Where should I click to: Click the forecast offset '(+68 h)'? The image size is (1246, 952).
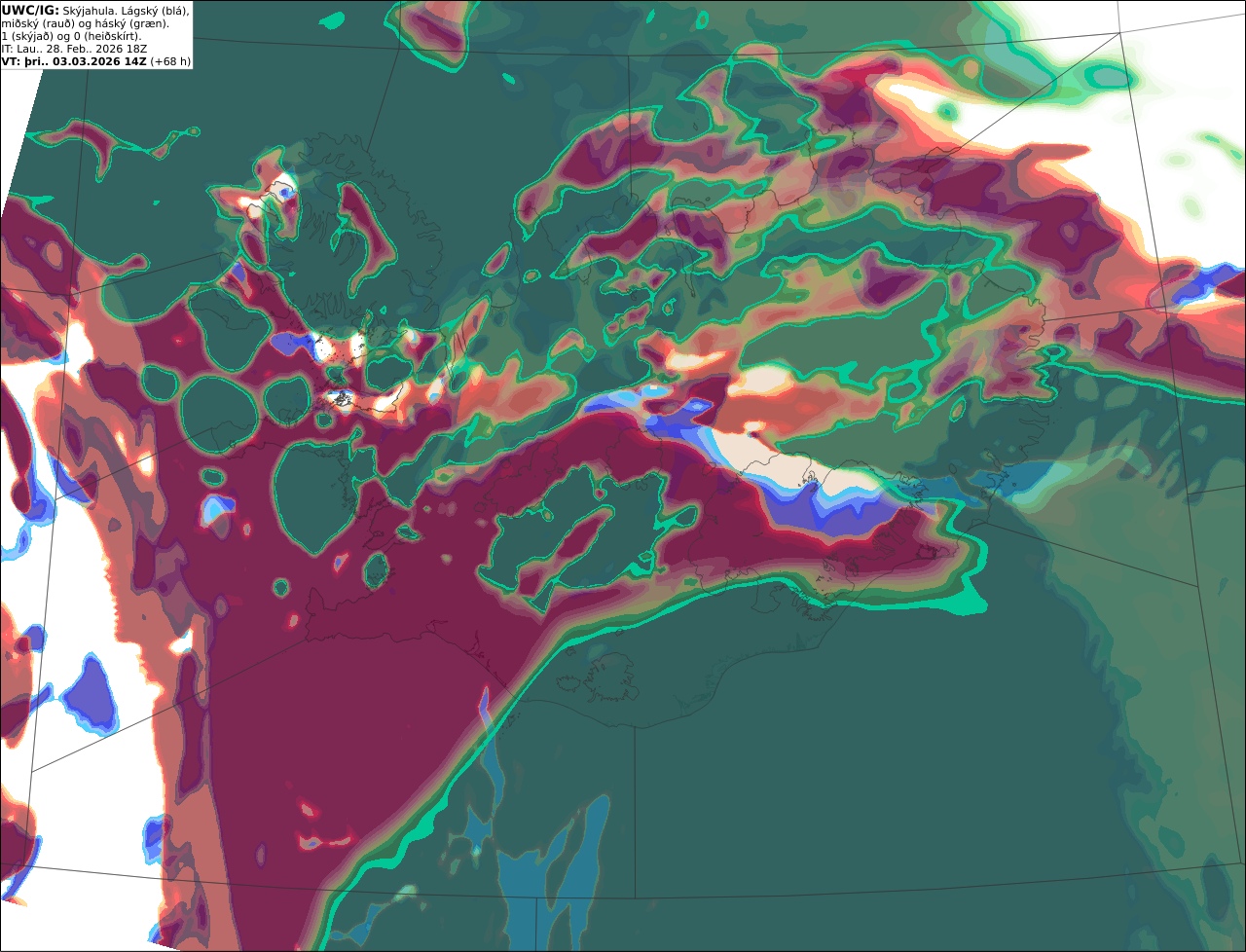(170, 61)
